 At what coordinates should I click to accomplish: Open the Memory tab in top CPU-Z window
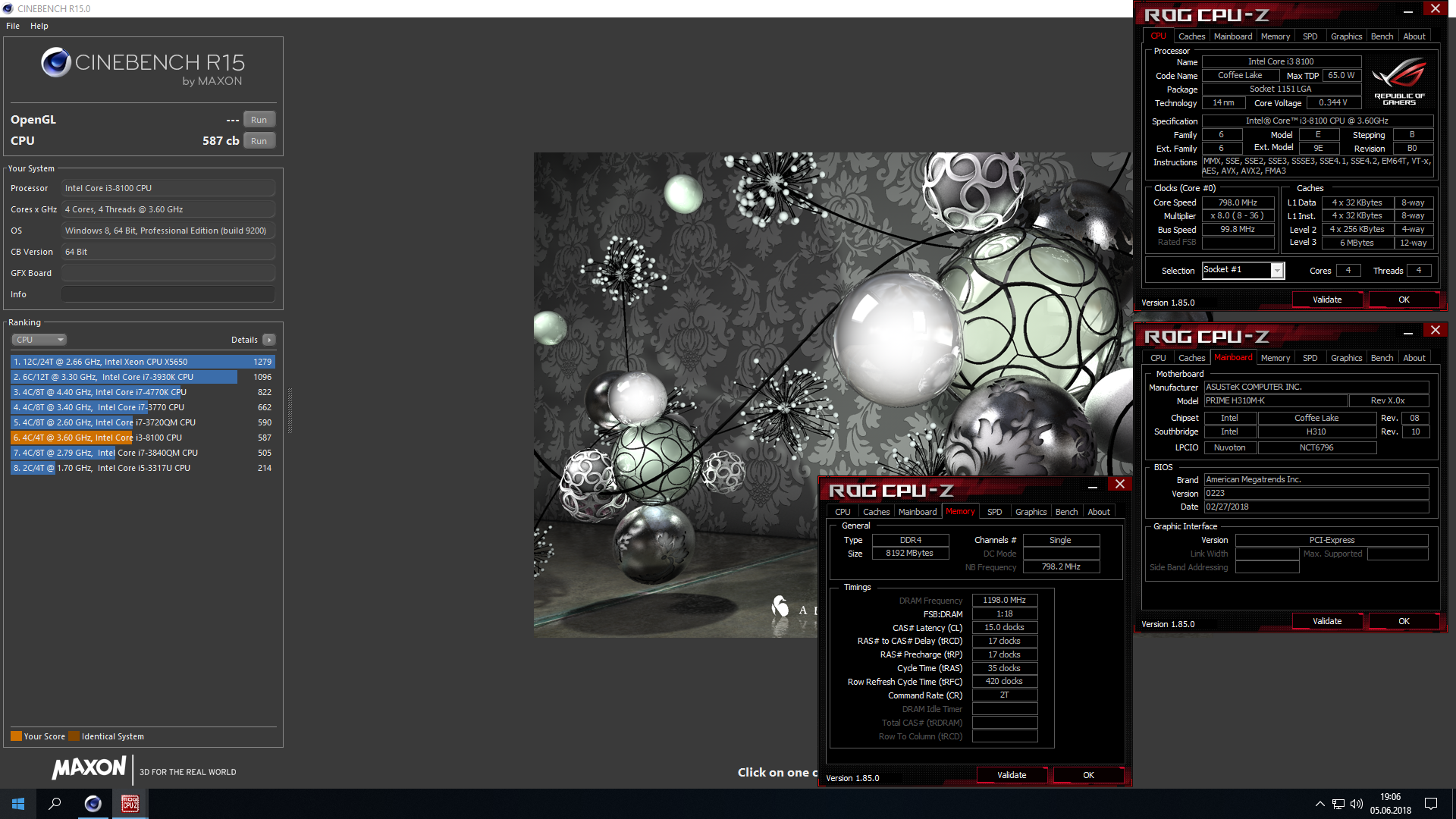[1276, 36]
